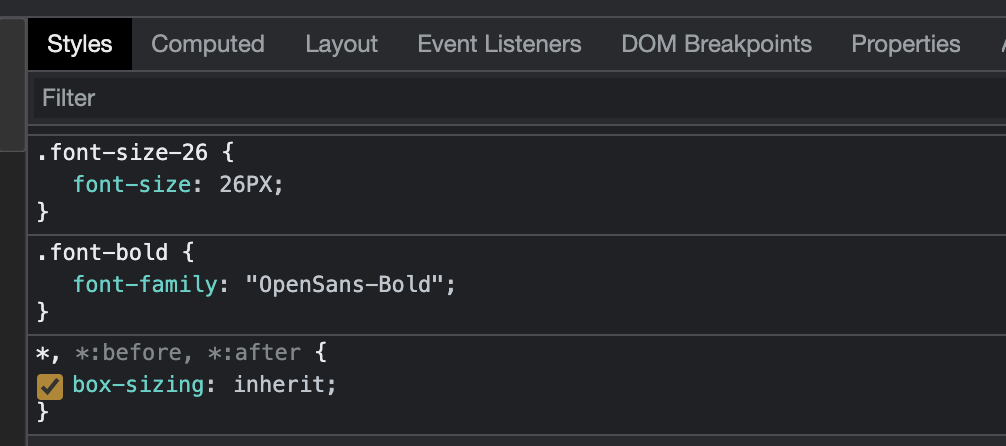Uncheck the box-sizing property checkbox

(x=50, y=387)
